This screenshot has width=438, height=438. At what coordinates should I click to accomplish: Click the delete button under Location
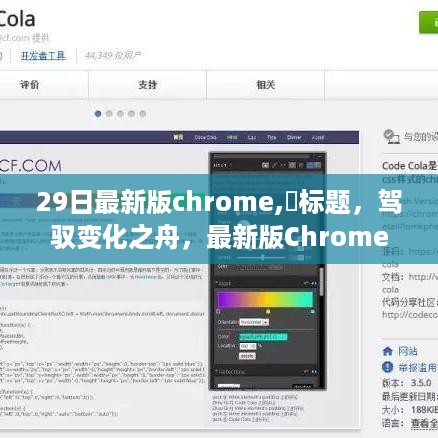click(x=247, y=356)
